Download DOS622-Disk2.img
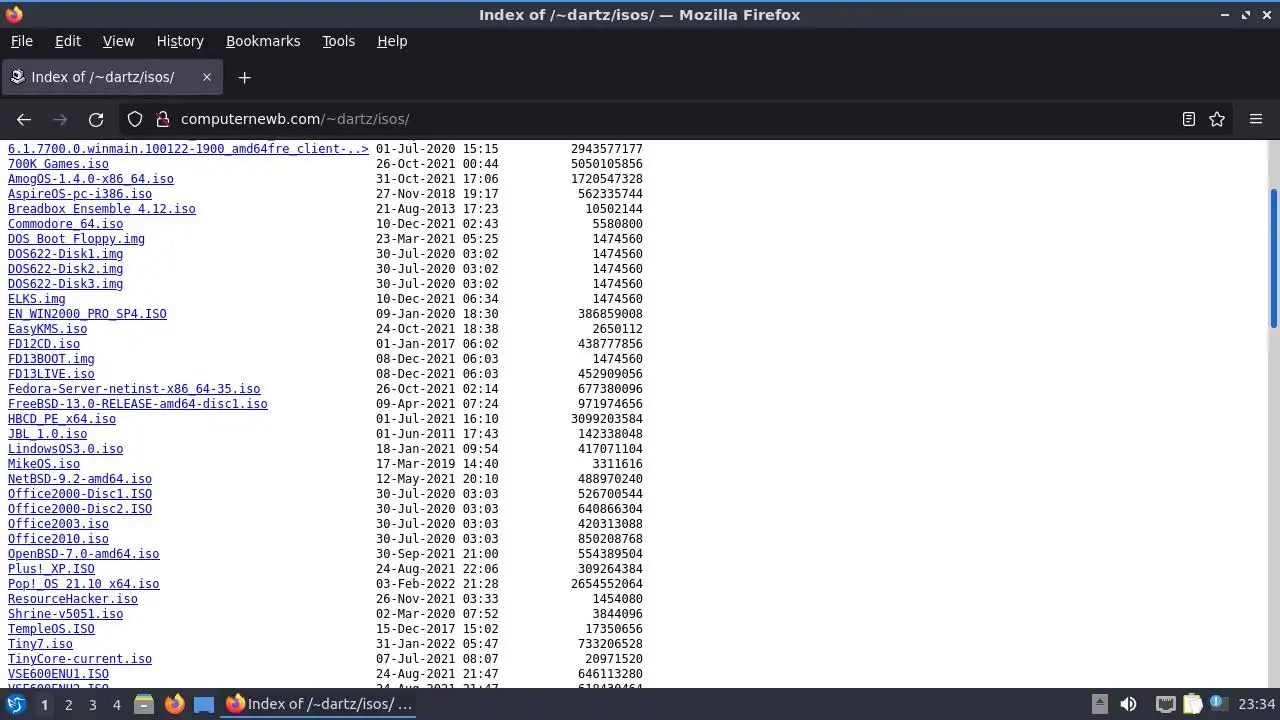 65,269
